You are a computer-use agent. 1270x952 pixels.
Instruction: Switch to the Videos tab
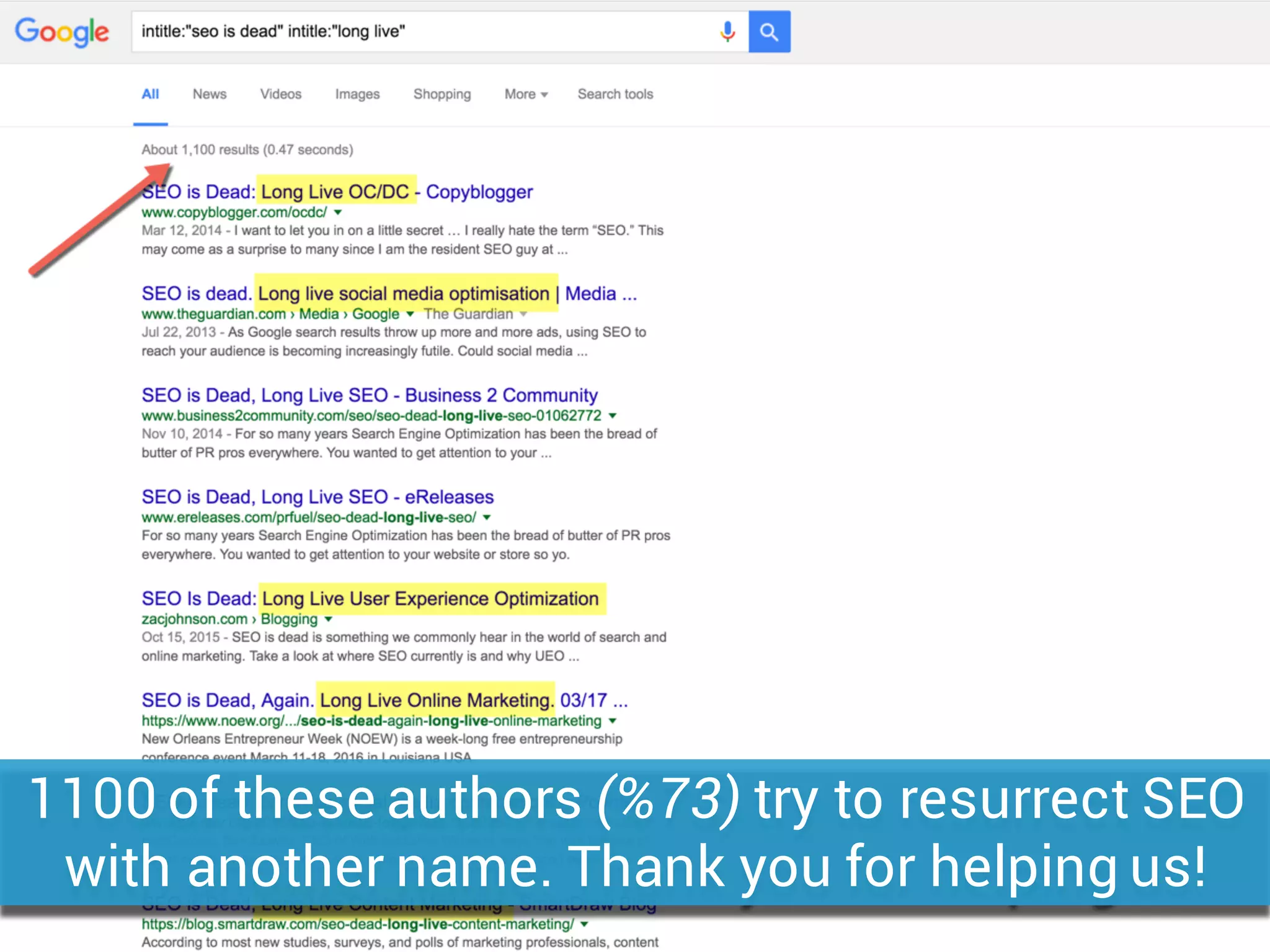coord(281,94)
